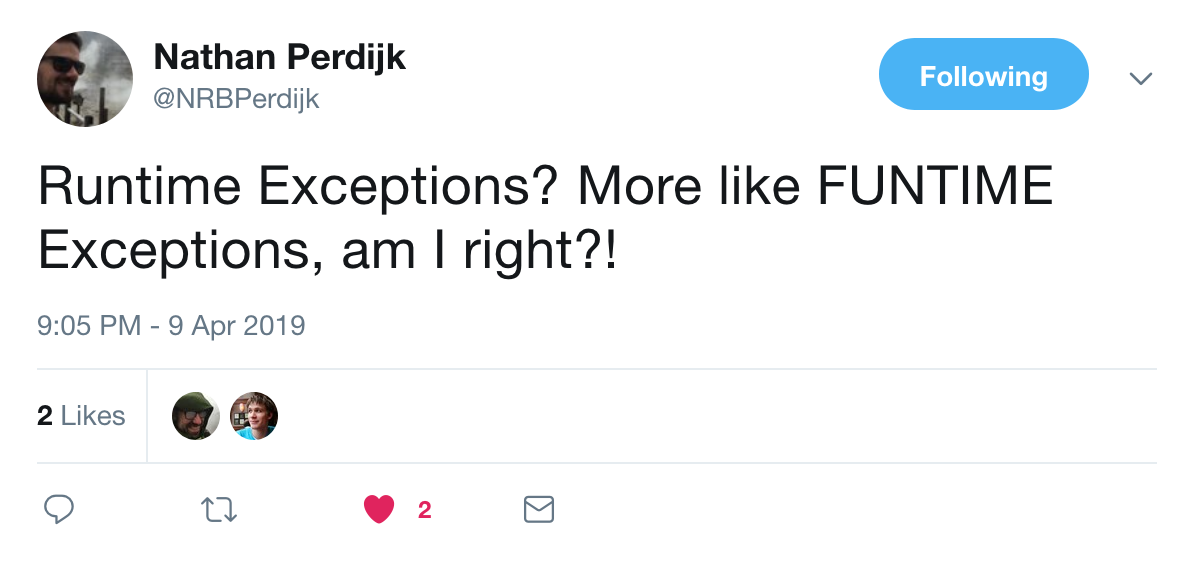Unlike the tweet via the red heart
The height and width of the screenshot is (564, 1184).
(379, 510)
